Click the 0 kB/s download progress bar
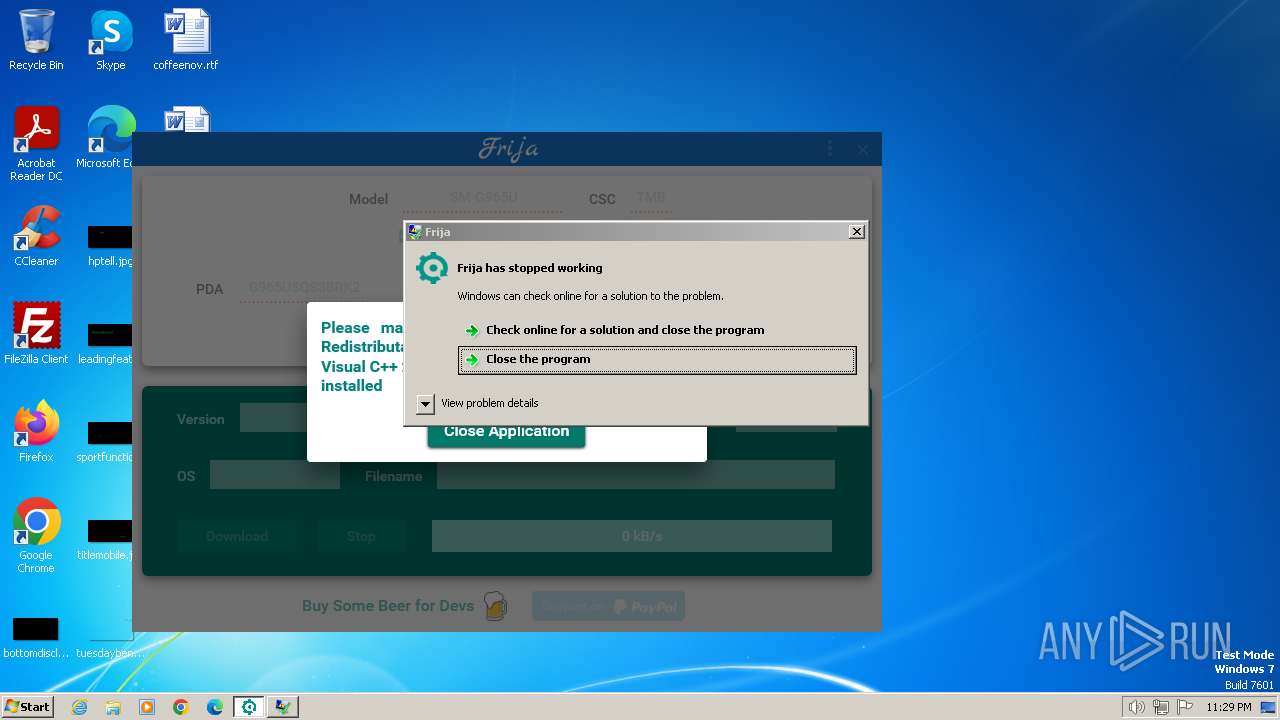 tap(632, 536)
